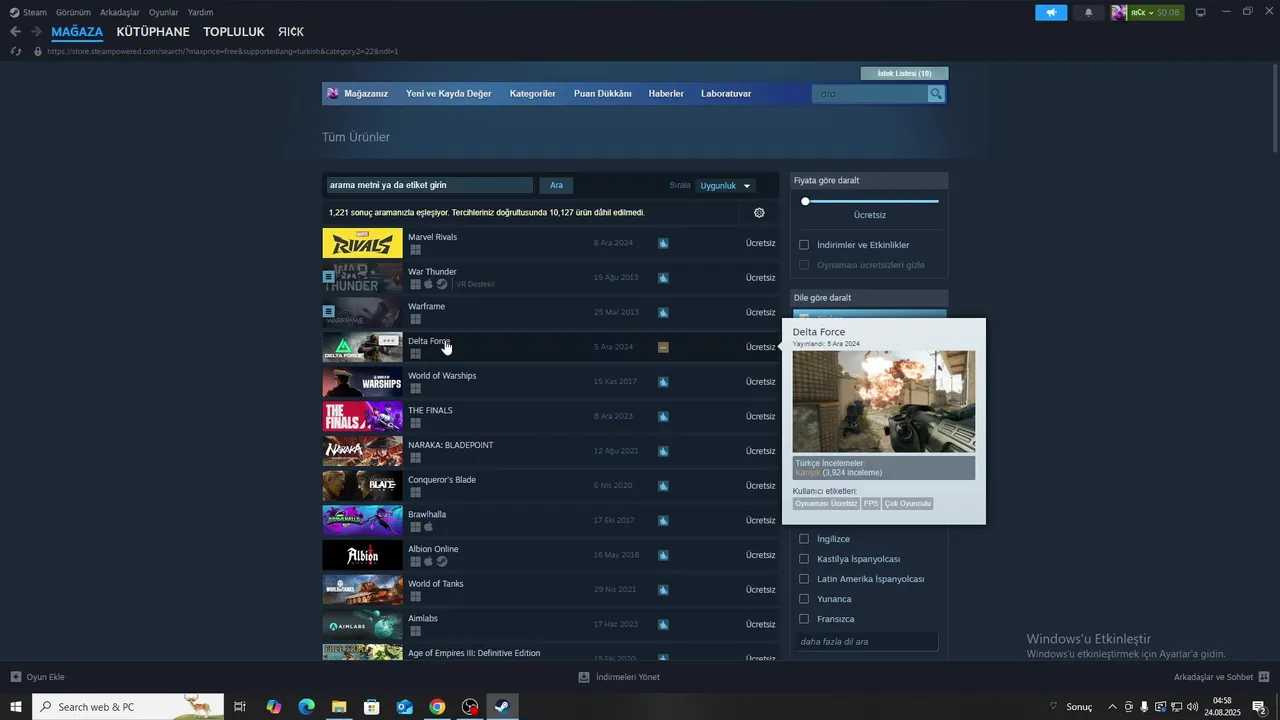Click the yellow icon on Delta Force row

[663, 347]
